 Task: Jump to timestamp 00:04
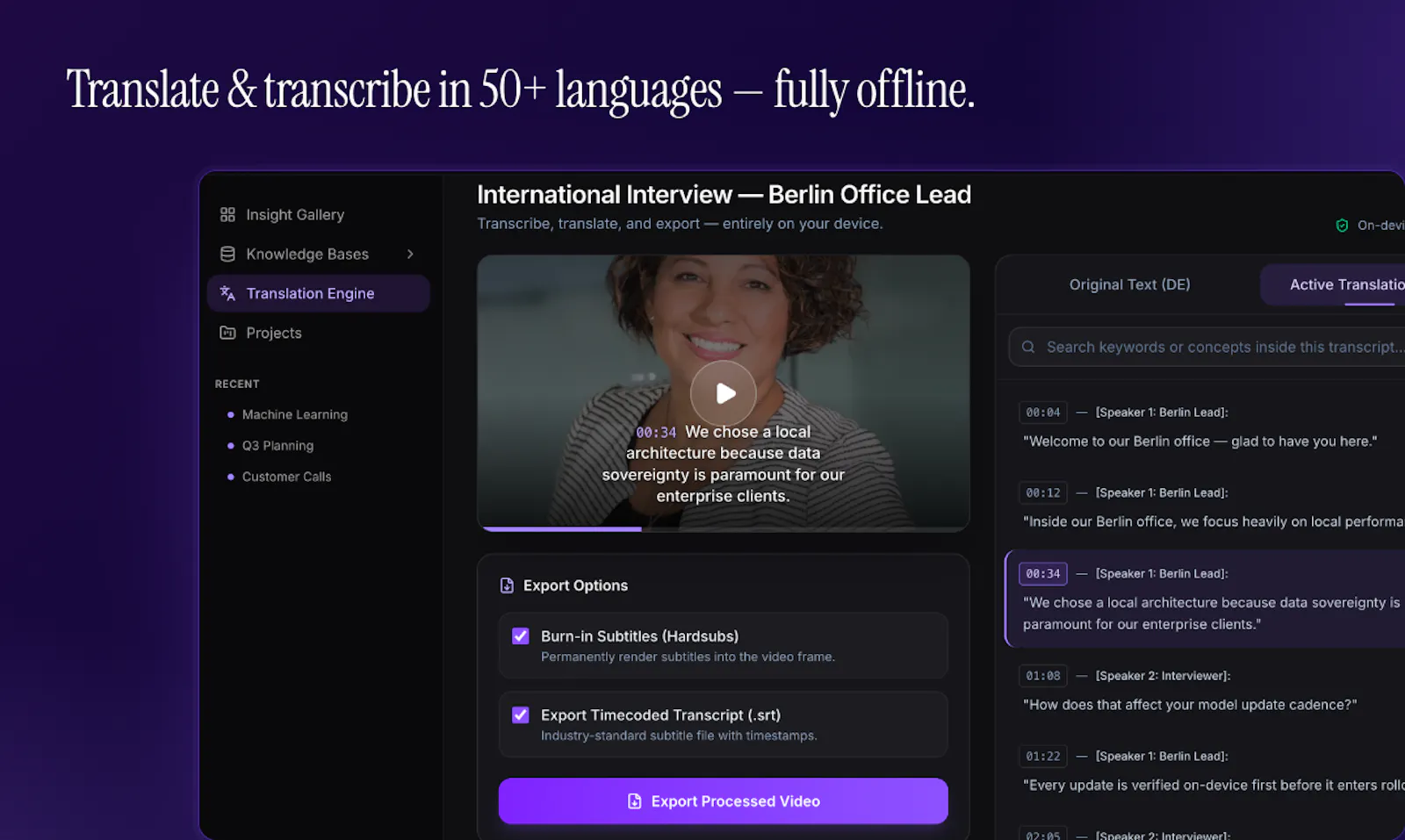pos(1043,413)
